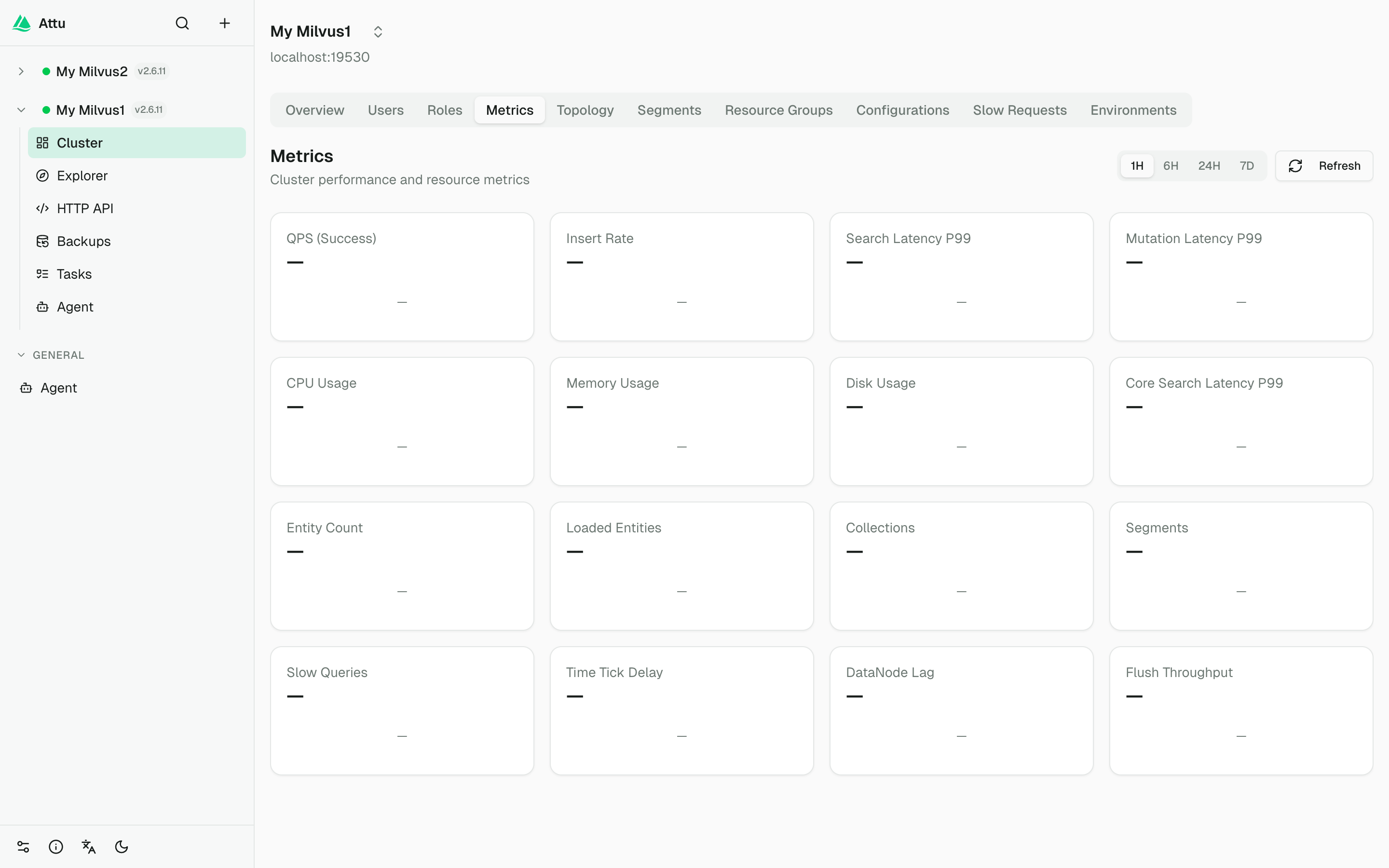Click the green status dot of My Milvus1
The width and height of the screenshot is (1389, 868).
coord(46,109)
